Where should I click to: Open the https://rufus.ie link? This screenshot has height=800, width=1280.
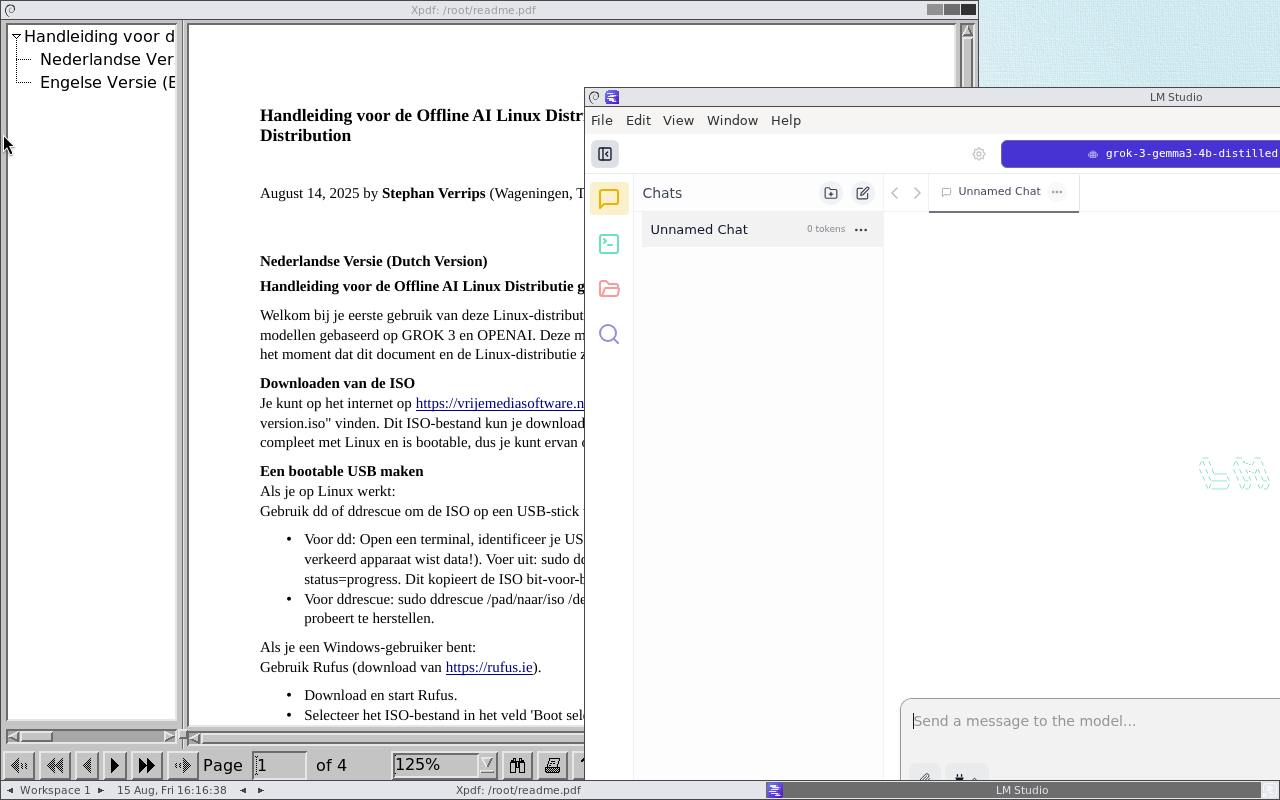point(489,667)
